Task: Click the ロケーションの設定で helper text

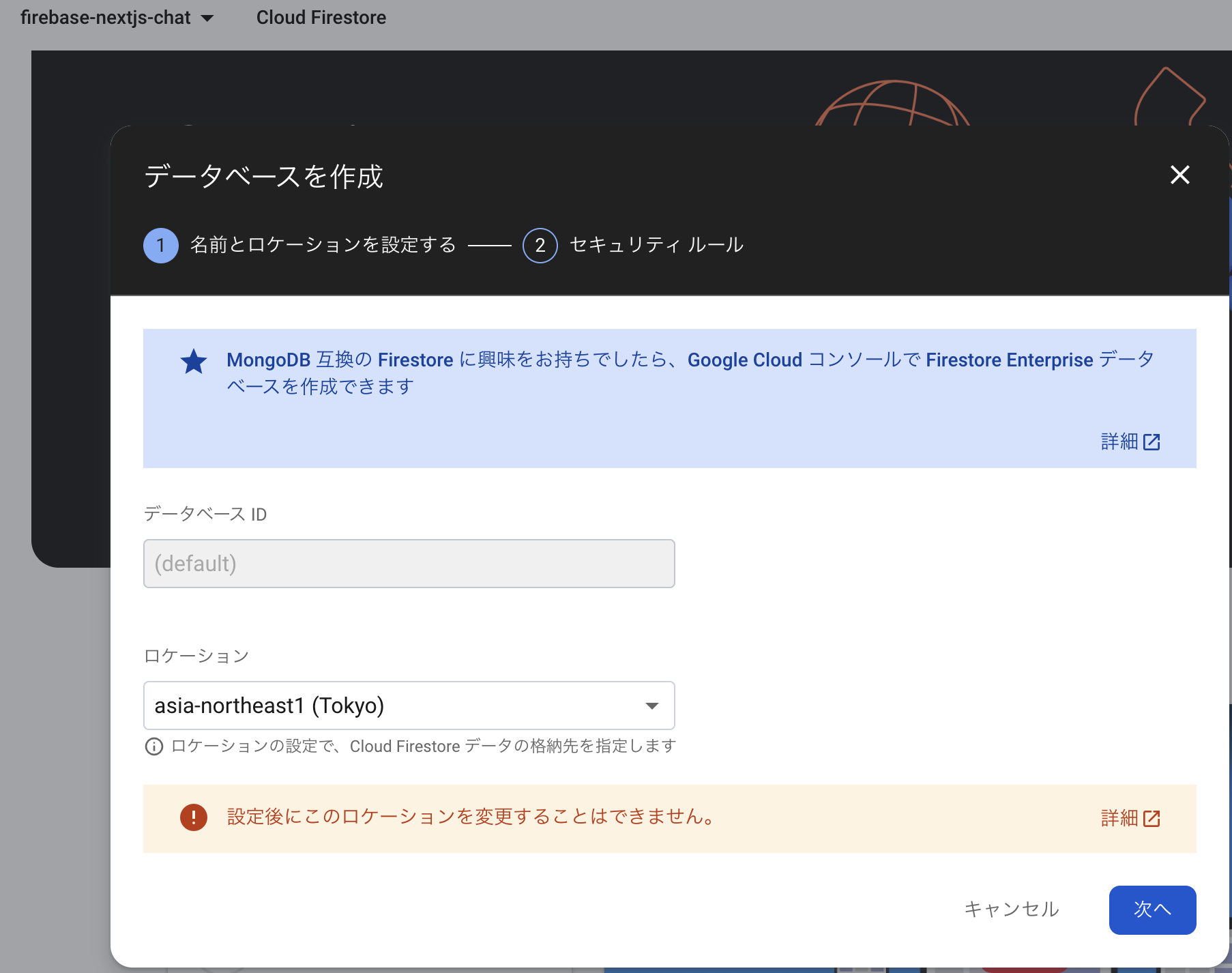Action: click(423, 746)
